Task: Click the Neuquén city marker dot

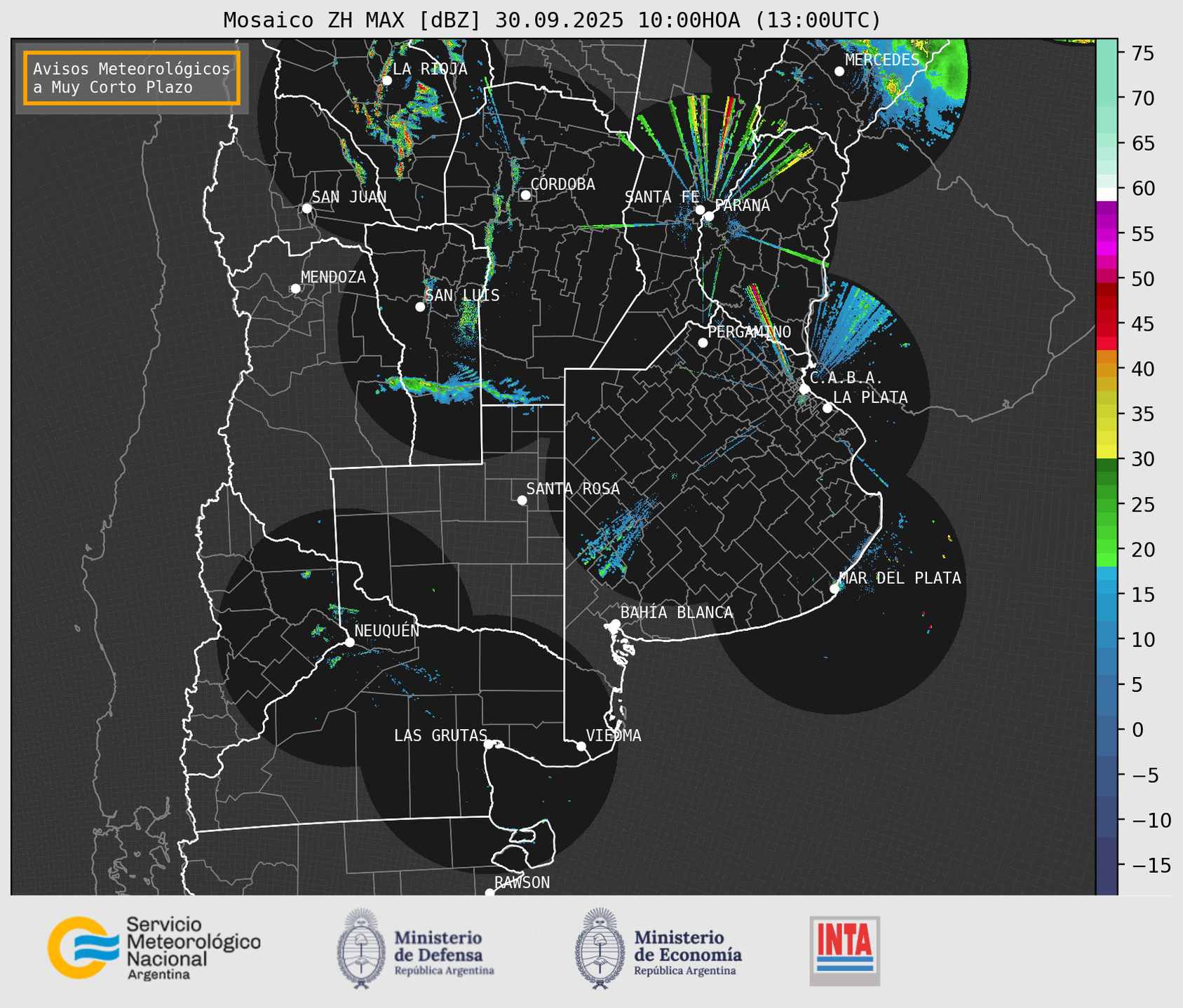Action: [x=349, y=642]
